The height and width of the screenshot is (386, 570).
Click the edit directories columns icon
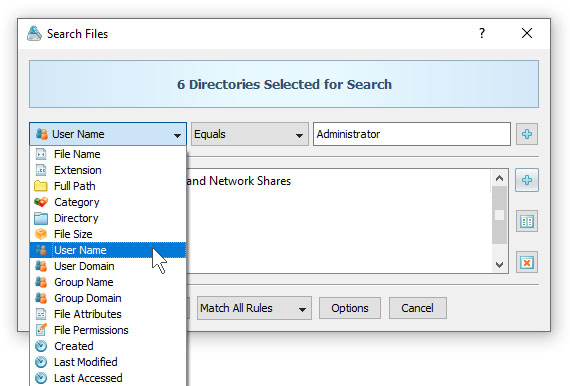[527, 221]
